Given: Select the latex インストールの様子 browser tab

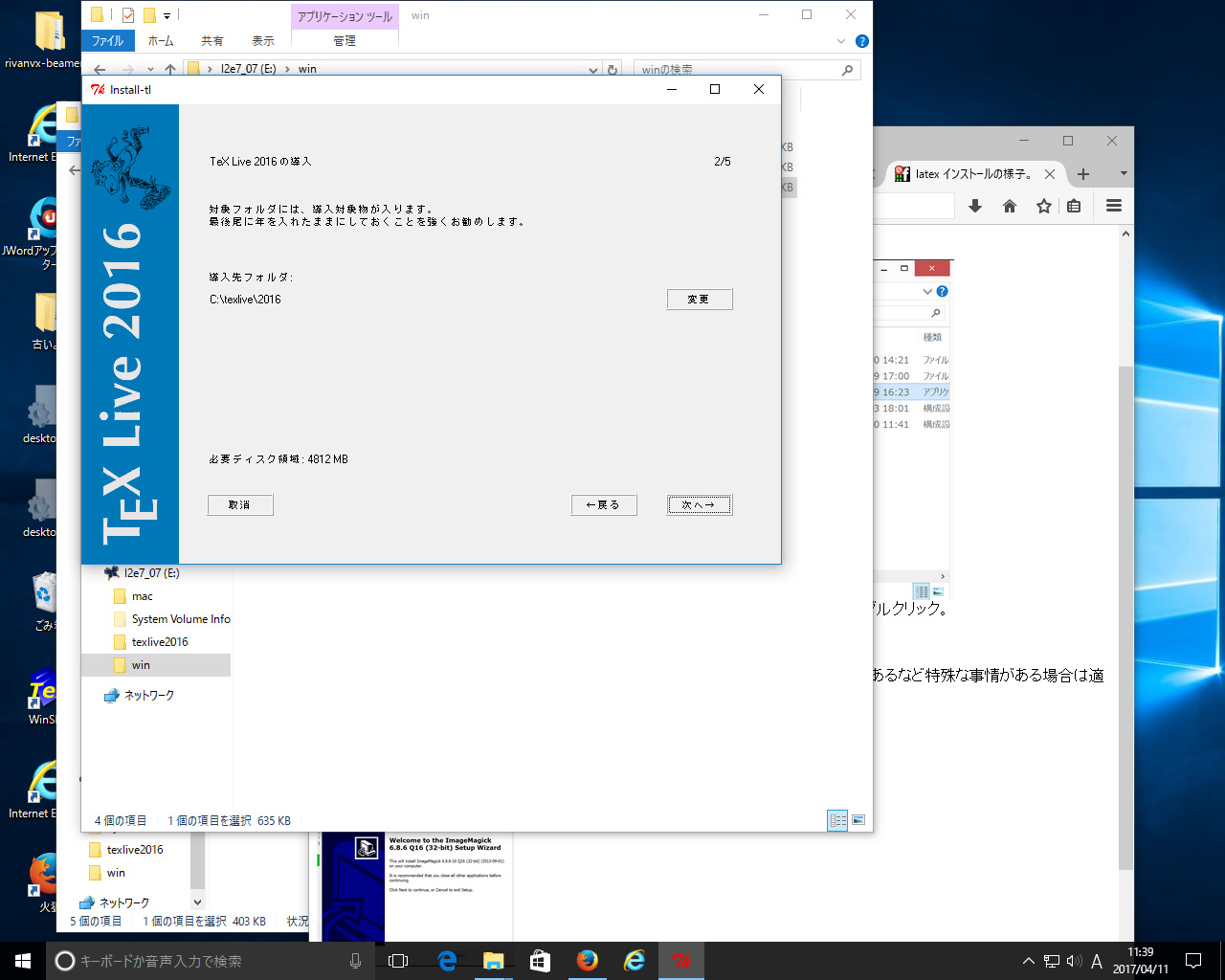Looking at the screenshot, I should 972,174.
